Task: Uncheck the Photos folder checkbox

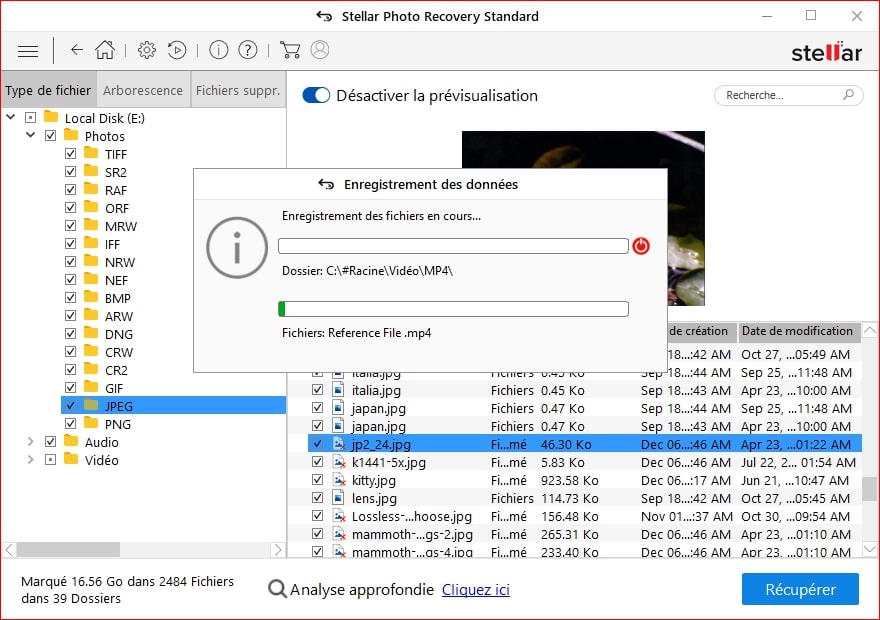Action: 51,136
